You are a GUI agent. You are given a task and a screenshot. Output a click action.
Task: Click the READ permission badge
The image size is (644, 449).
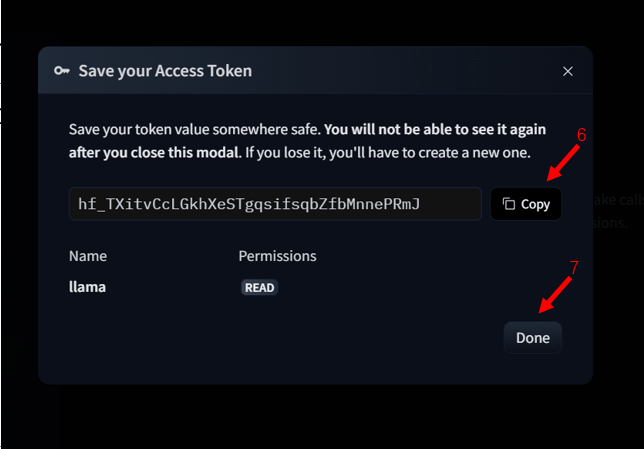pyautogui.click(x=259, y=288)
